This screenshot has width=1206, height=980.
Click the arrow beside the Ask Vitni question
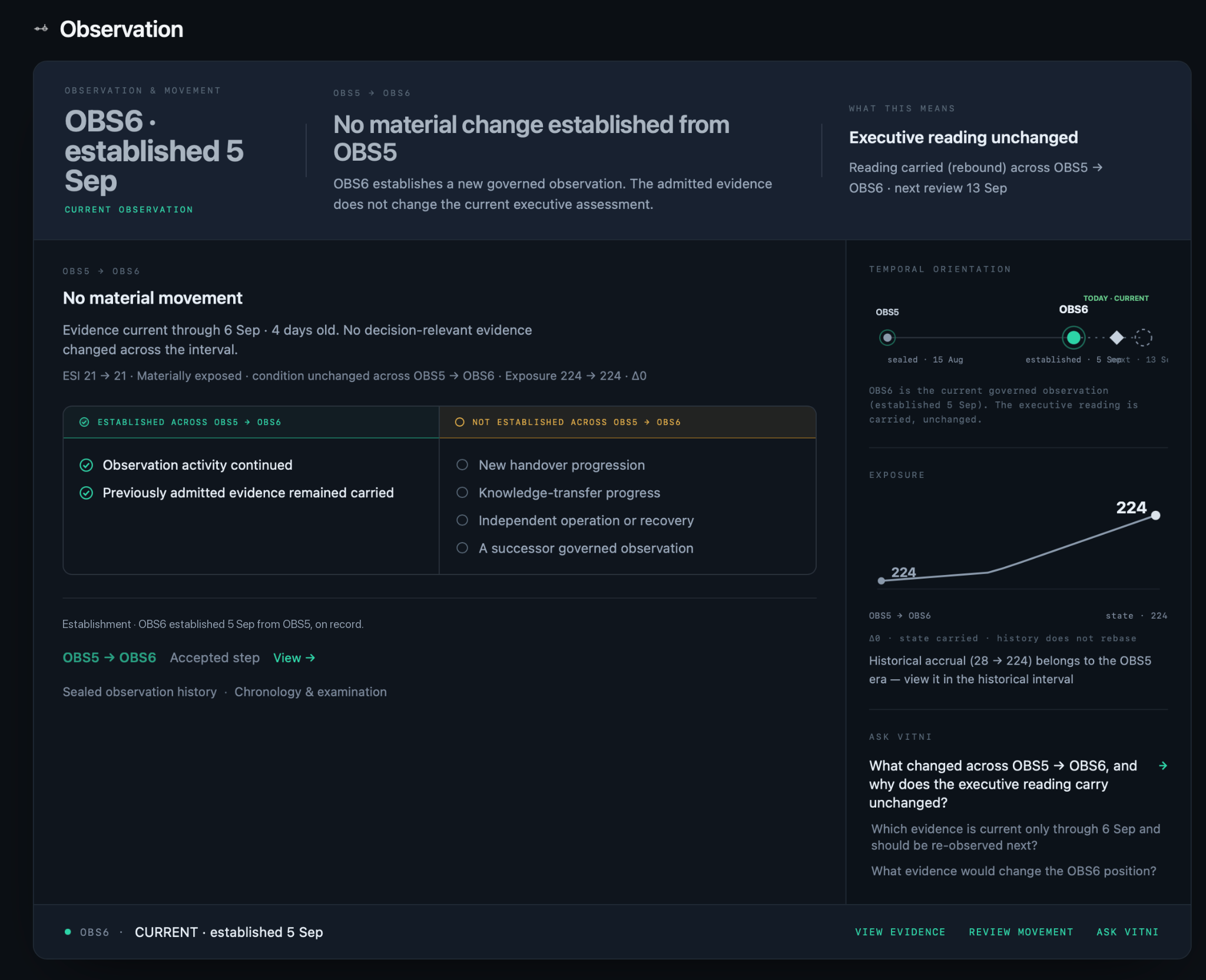coord(1163,766)
